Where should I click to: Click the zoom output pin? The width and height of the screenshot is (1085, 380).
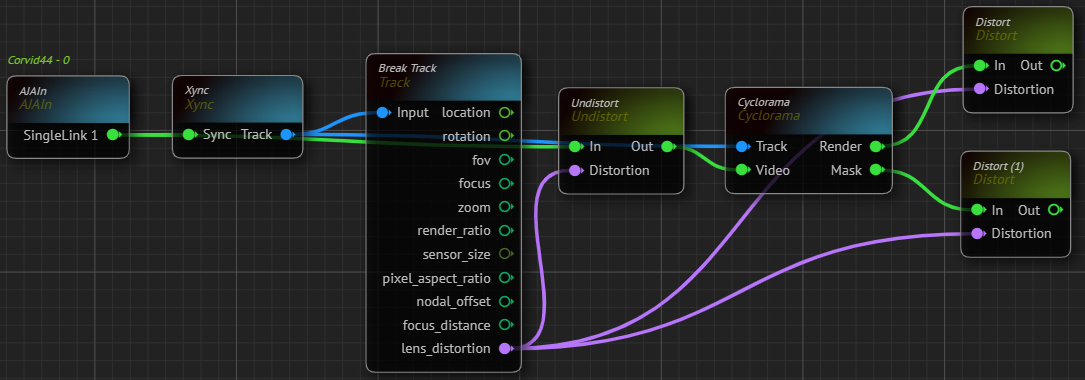pyautogui.click(x=504, y=207)
